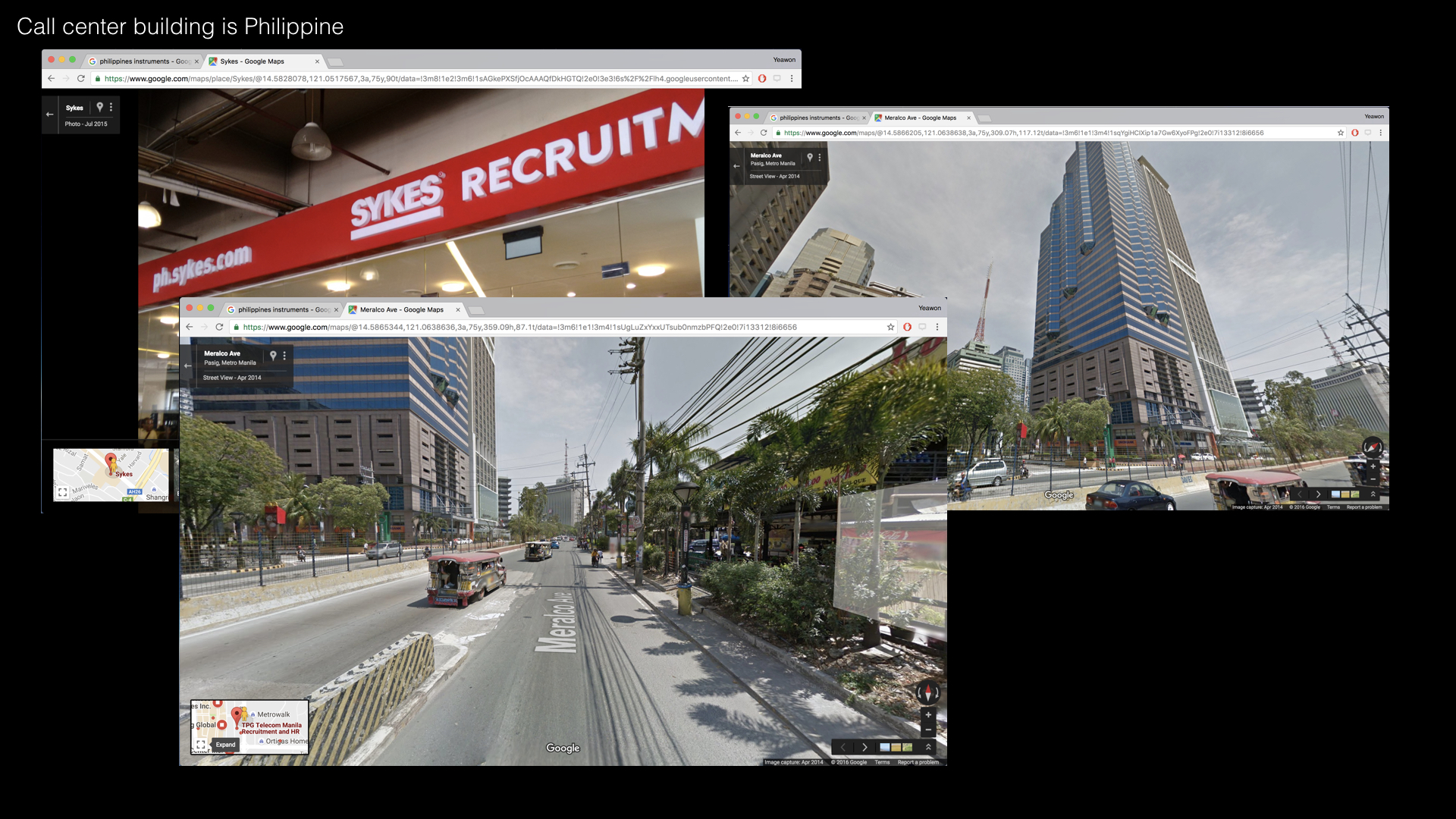This screenshot has height=819, width=1456.
Task: Click Expand on the front window minimap
Action: click(x=225, y=745)
